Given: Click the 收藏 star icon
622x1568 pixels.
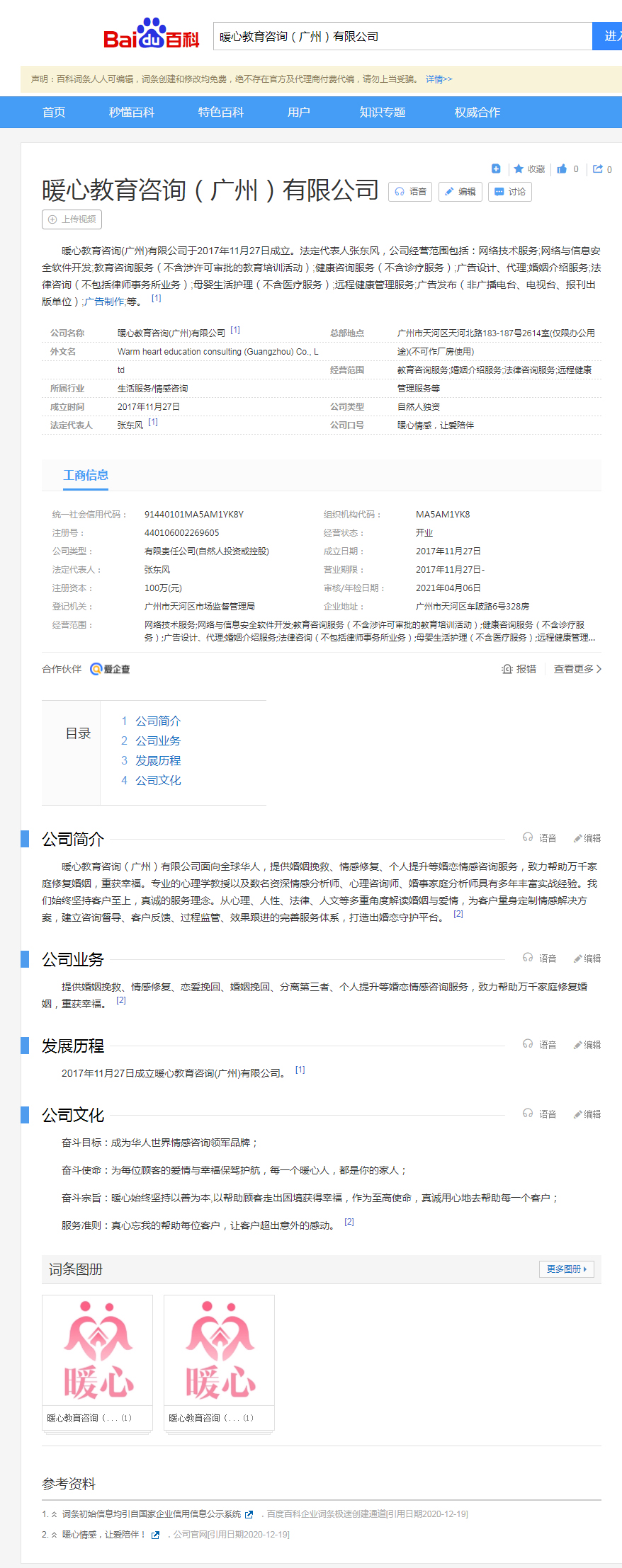Looking at the screenshot, I should pos(519,168).
